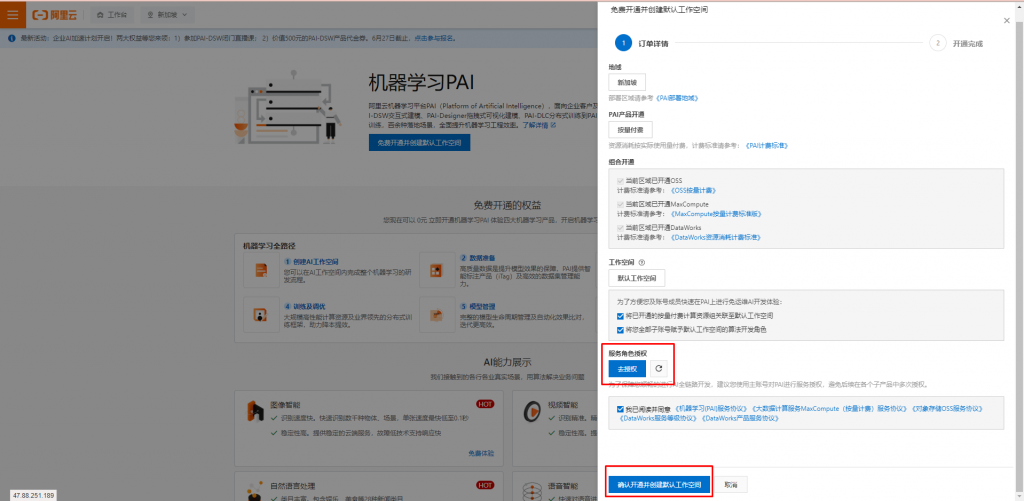Open the 《大数据计算服务MaxCompute（按量计费）服务协议》 link
The image size is (1024, 501).
point(829,409)
